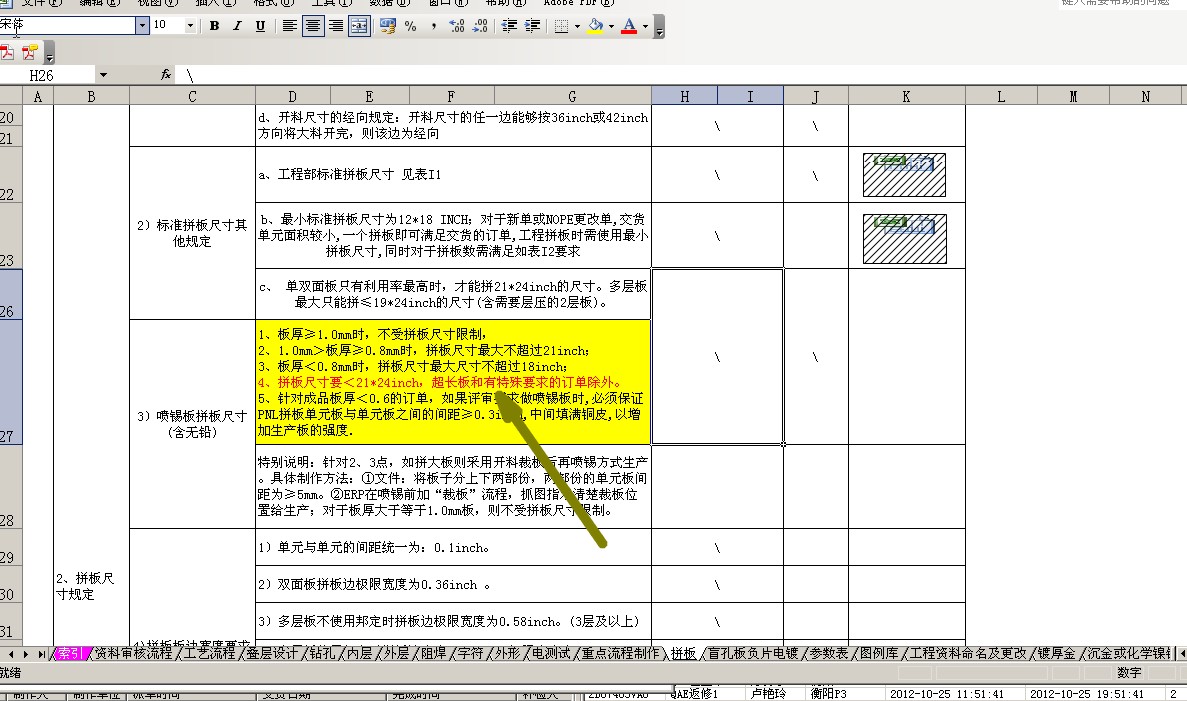
Task: Select the 参数表 sheet tab
Action: click(829, 653)
